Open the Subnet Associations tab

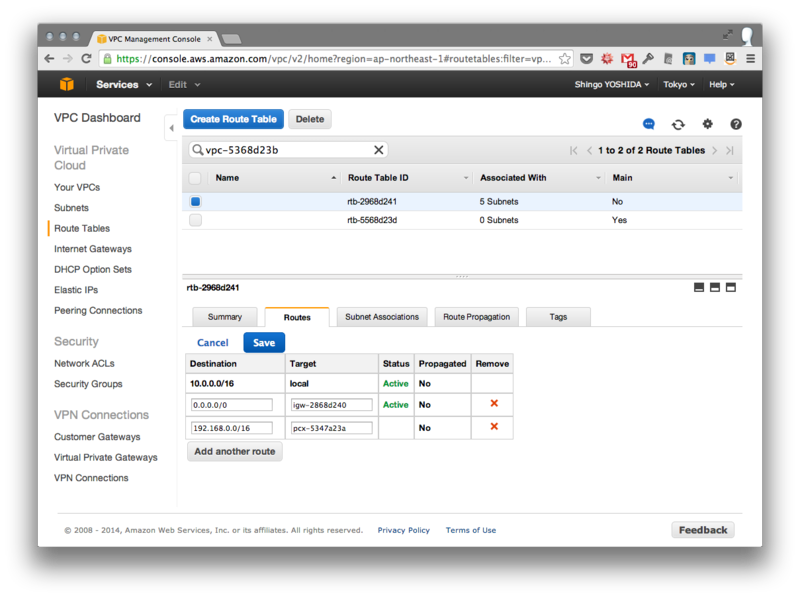click(382, 317)
